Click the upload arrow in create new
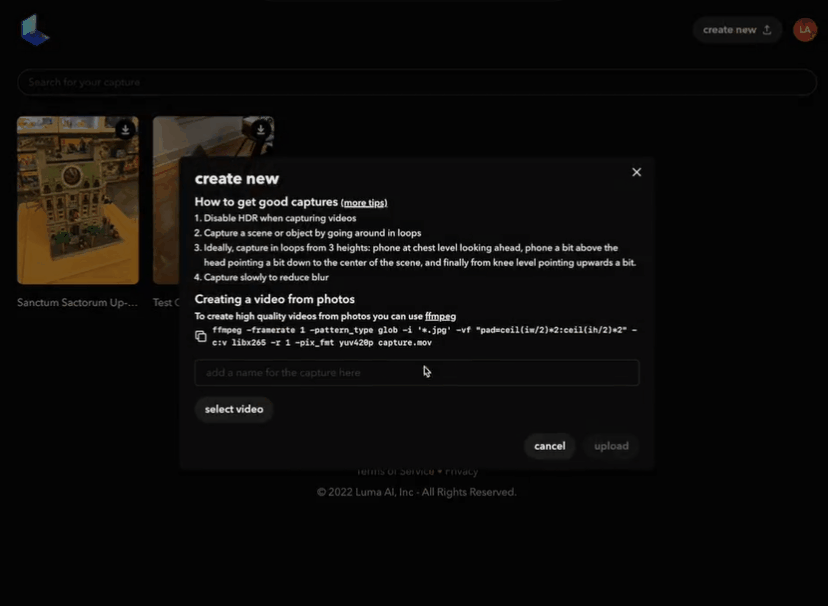Viewport: 828px width, 606px height. point(767,30)
